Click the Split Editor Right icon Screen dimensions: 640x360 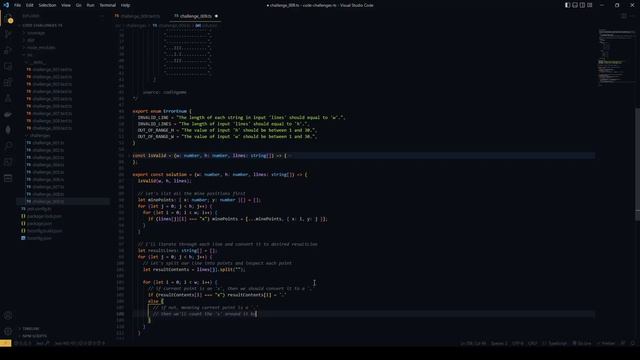coord(624,16)
